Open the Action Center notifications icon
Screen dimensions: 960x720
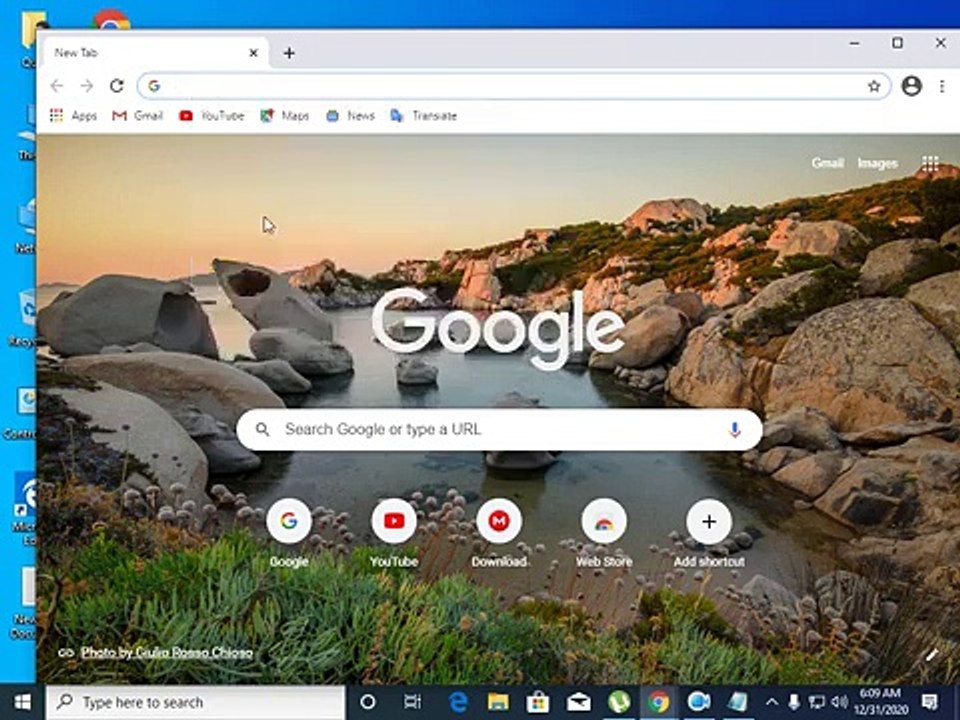[x=929, y=702]
